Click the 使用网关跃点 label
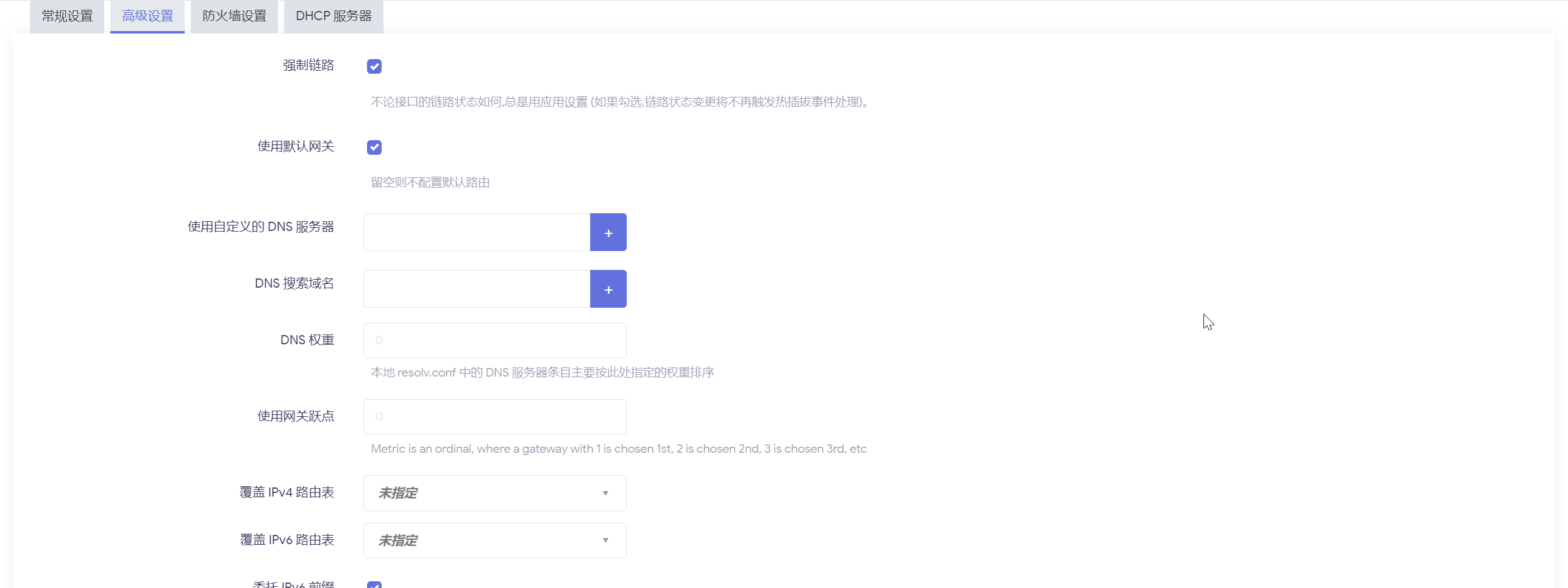Screen dimensions: 1568x588 click(295, 416)
